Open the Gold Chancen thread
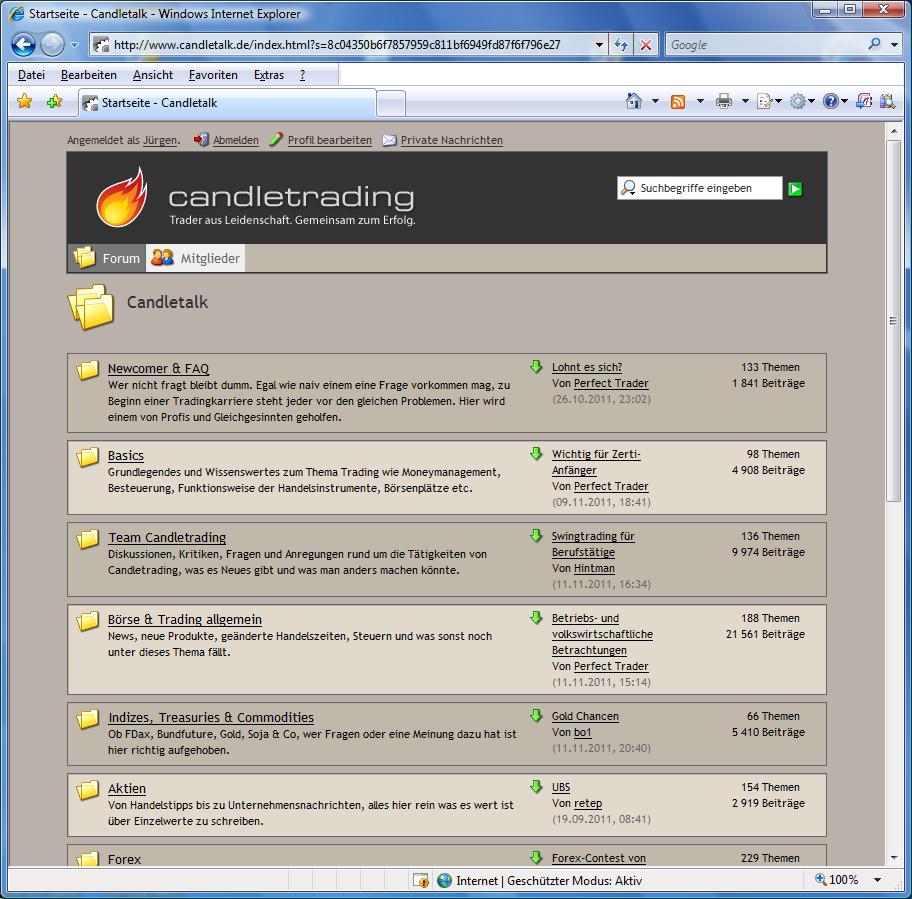The height and width of the screenshot is (899, 912). tap(585, 716)
